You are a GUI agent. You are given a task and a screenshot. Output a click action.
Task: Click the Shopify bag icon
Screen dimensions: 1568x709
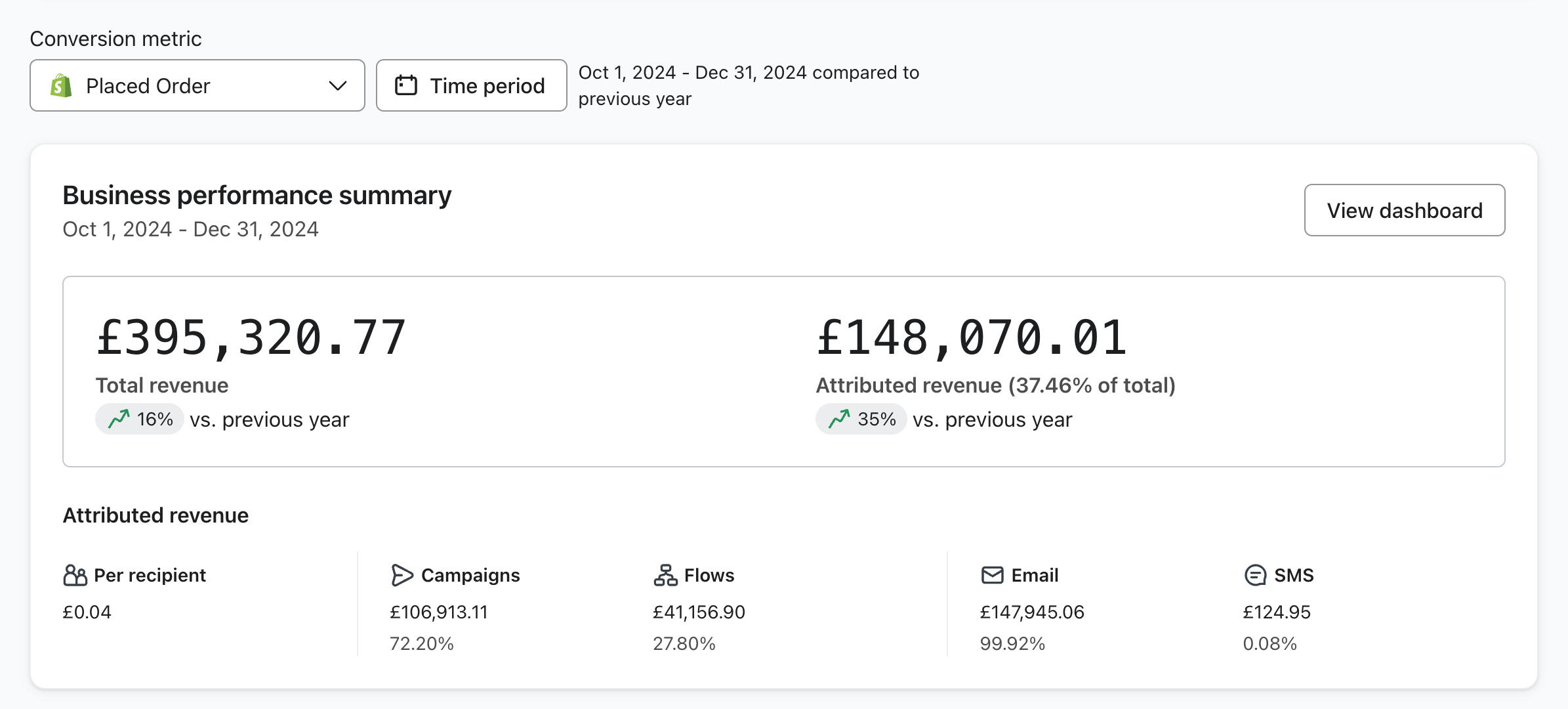pyautogui.click(x=61, y=86)
